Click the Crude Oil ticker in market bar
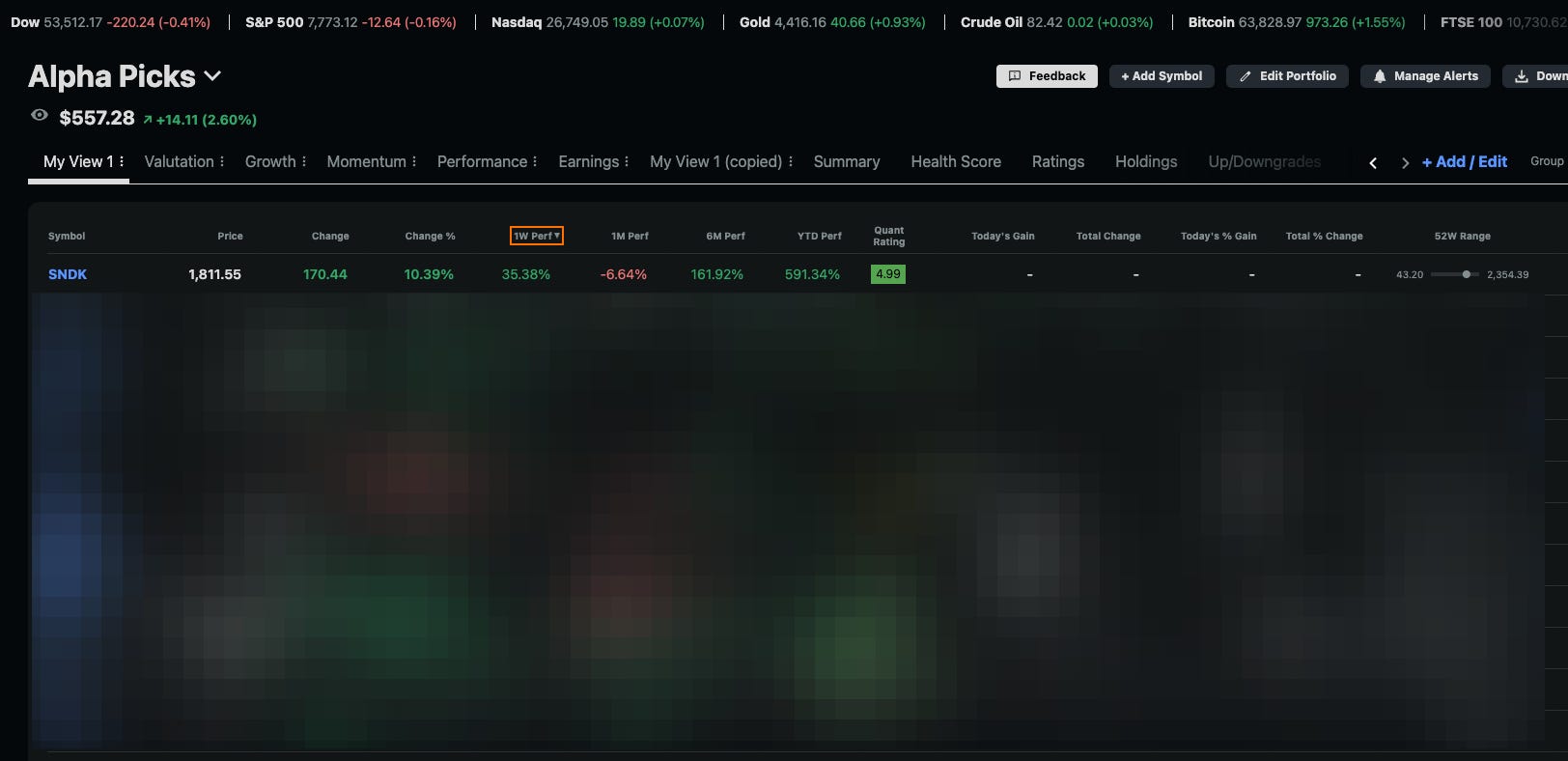 [x=1057, y=22]
